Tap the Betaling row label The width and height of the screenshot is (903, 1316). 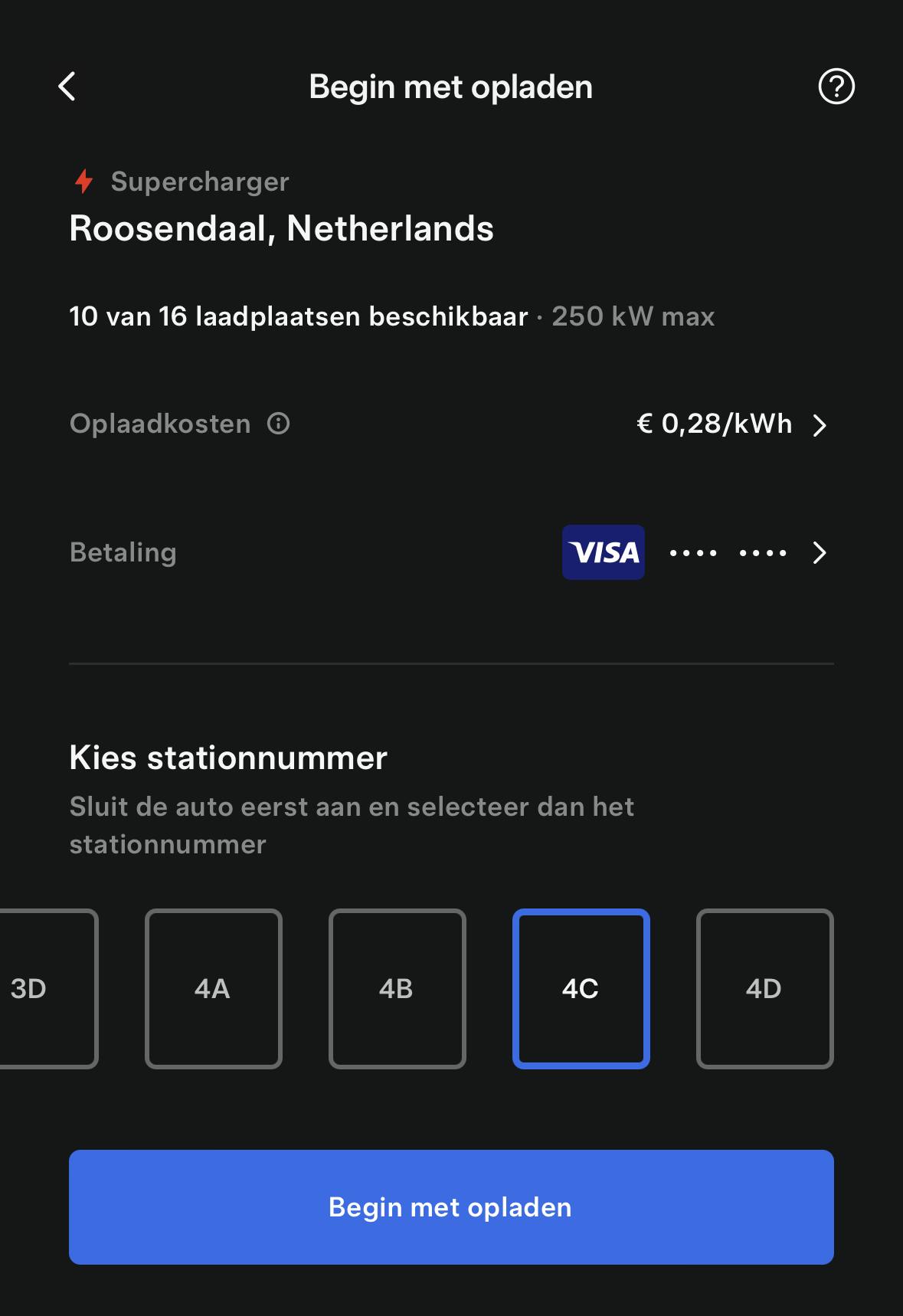[x=123, y=552]
